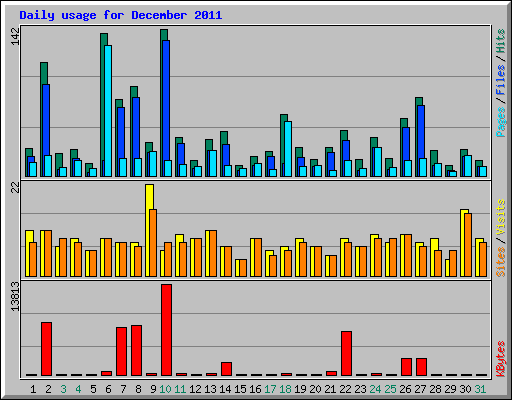This screenshot has width=512, height=400.
Task: Click the blue 'Files' legend label
Action: pos(501,80)
